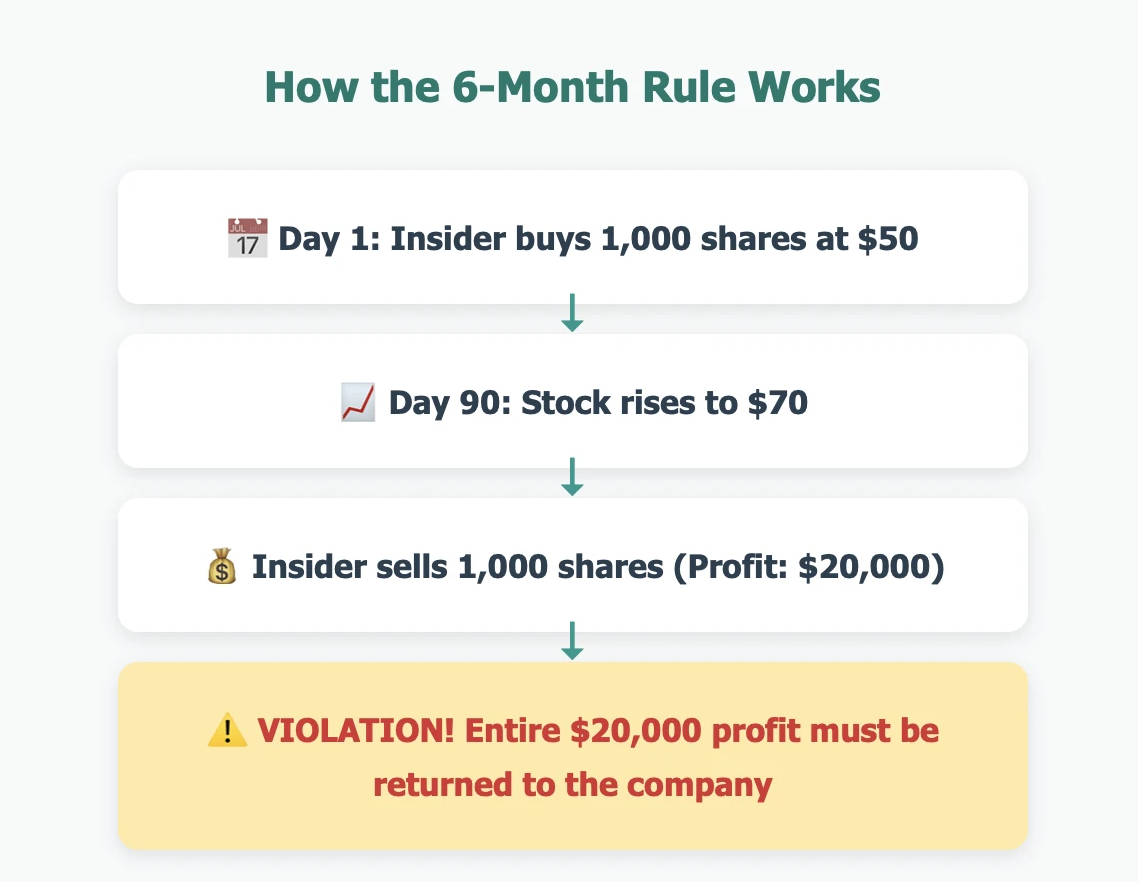Screen dimensions: 1138x882
Task: Click "1,000 shares" in the Insider sells card
Action: point(560,567)
